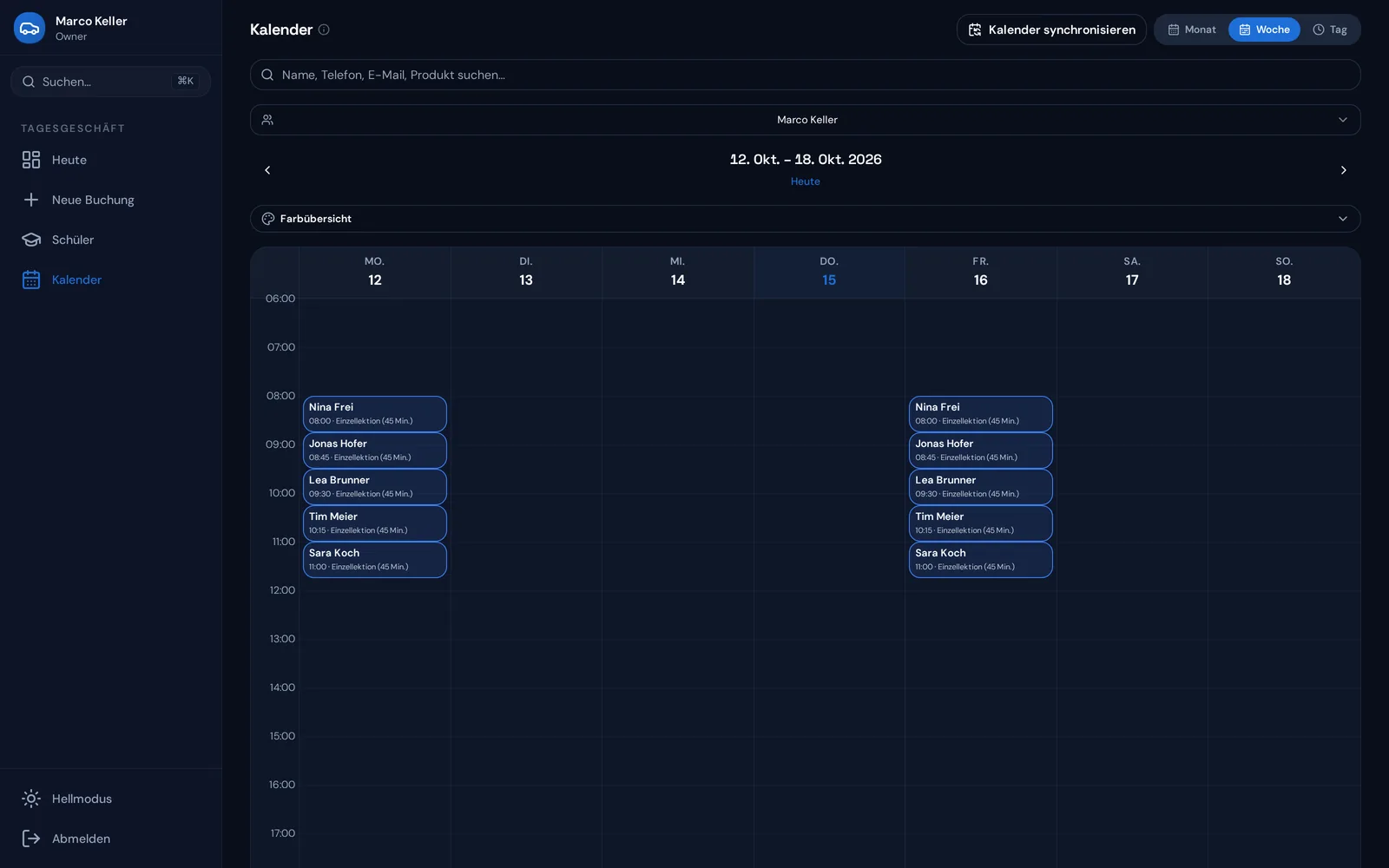This screenshot has width=1389, height=868.
Task: Go to previous week arrow
Action: [267, 170]
